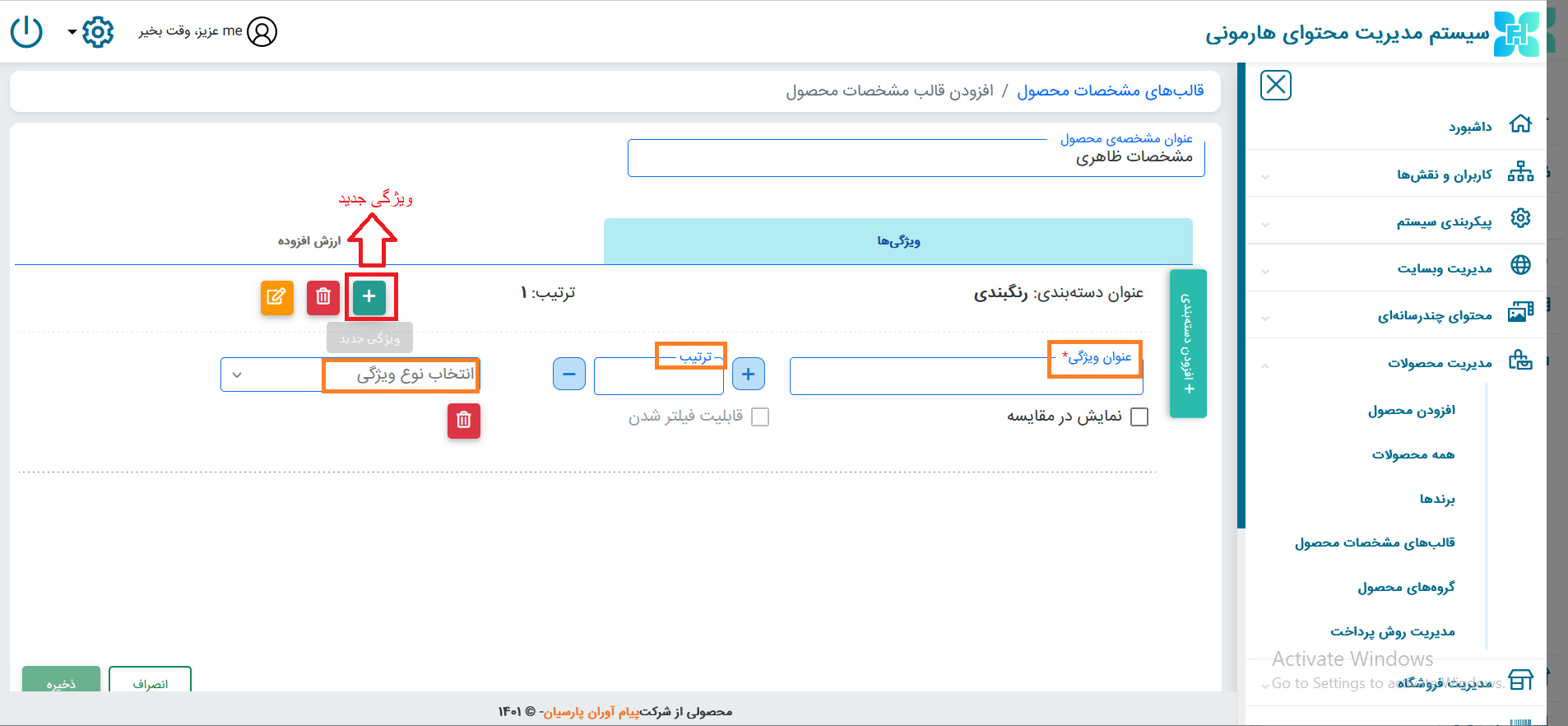The image size is (1568, 726).
Task: Click the power logout icon
Action: pos(26,32)
